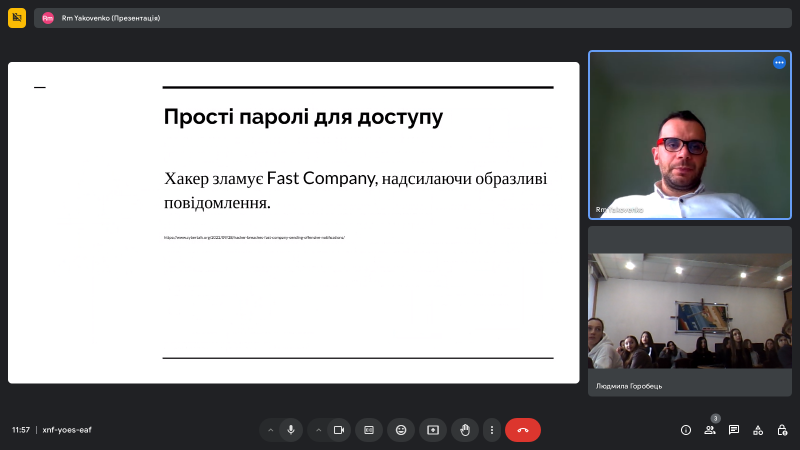The image size is (800, 450).
Task: Click the source URL on the slide
Action: (x=254, y=237)
